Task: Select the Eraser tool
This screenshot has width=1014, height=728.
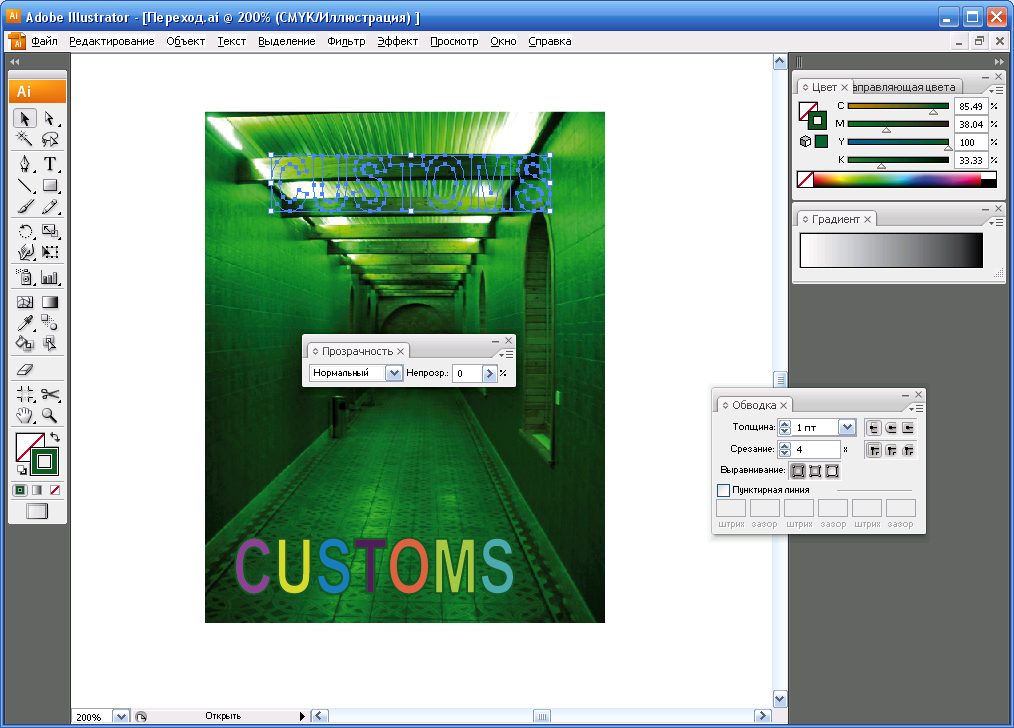Action: coord(25,370)
